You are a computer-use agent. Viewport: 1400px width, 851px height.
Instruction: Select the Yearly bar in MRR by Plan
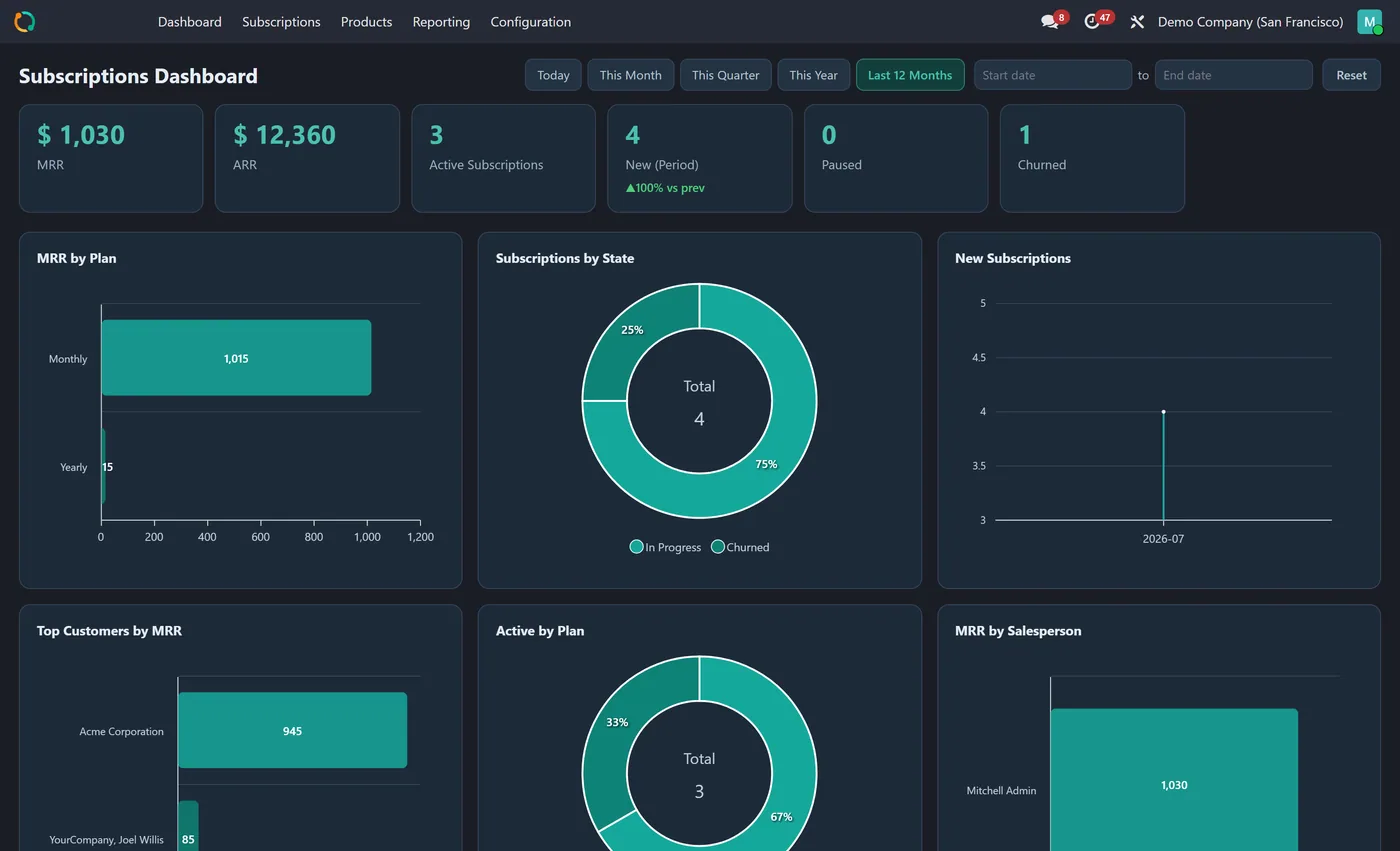pos(103,467)
